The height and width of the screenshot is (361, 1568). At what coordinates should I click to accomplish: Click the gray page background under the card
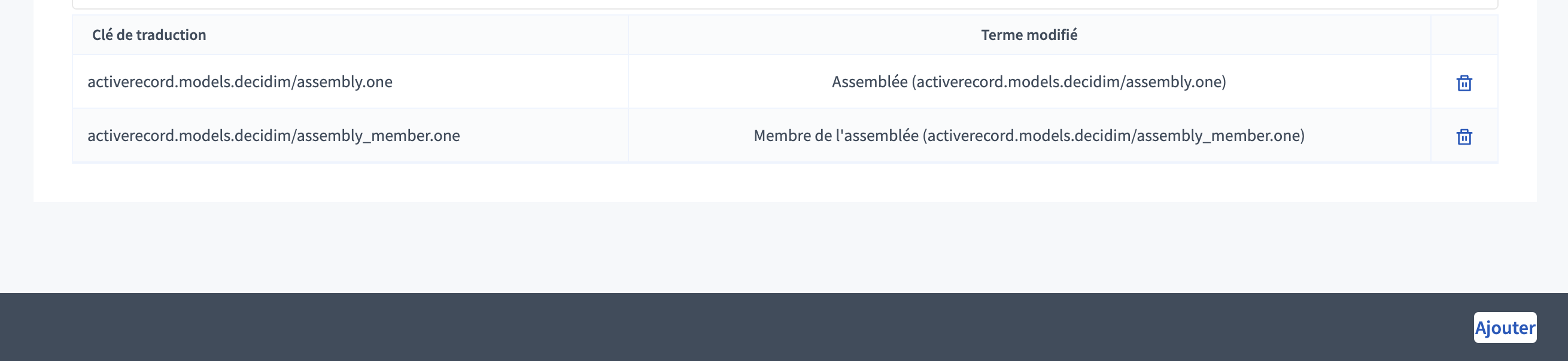pyautogui.click(x=784, y=247)
